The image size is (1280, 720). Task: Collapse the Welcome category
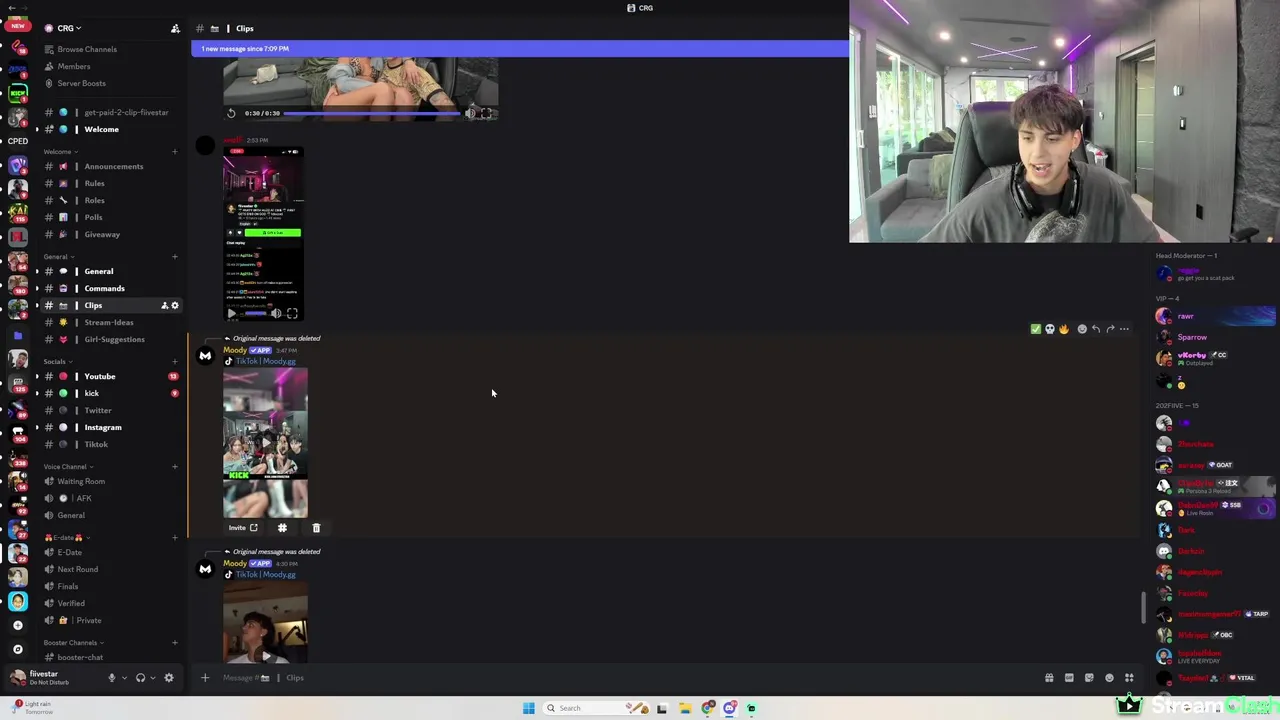click(x=60, y=151)
